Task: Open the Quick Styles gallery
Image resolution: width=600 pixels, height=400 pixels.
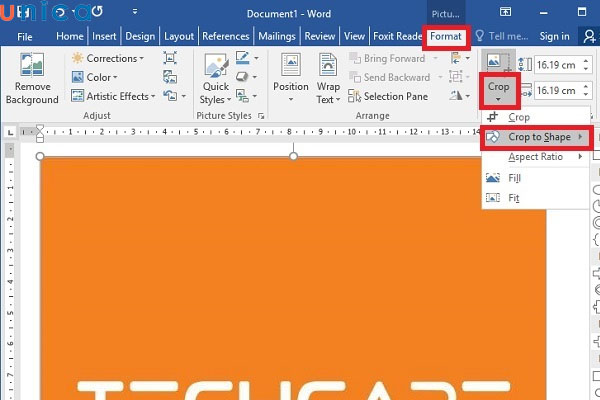Action: [216, 78]
